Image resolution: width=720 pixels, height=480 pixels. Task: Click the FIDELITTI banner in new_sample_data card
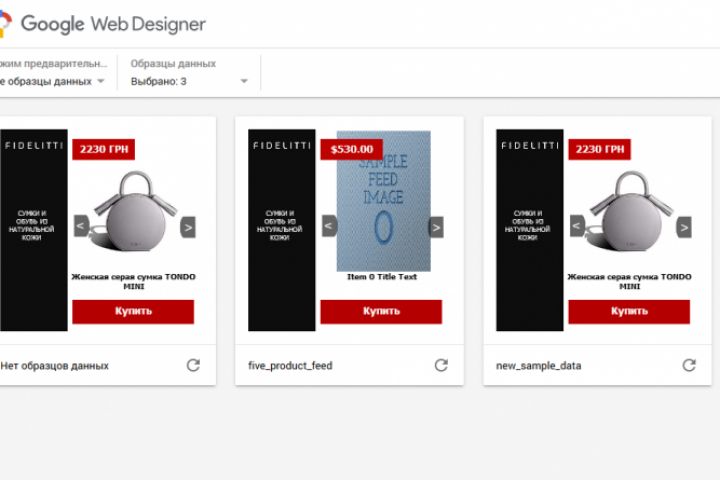[x=530, y=230]
